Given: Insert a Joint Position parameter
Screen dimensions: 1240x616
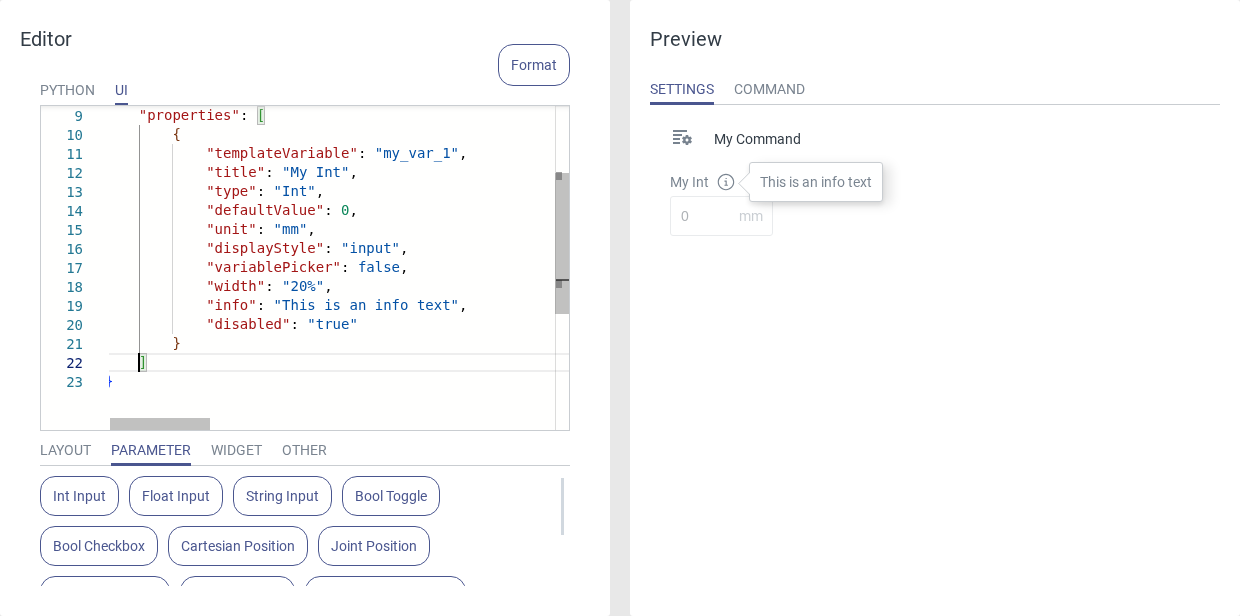Looking at the screenshot, I should point(374,546).
